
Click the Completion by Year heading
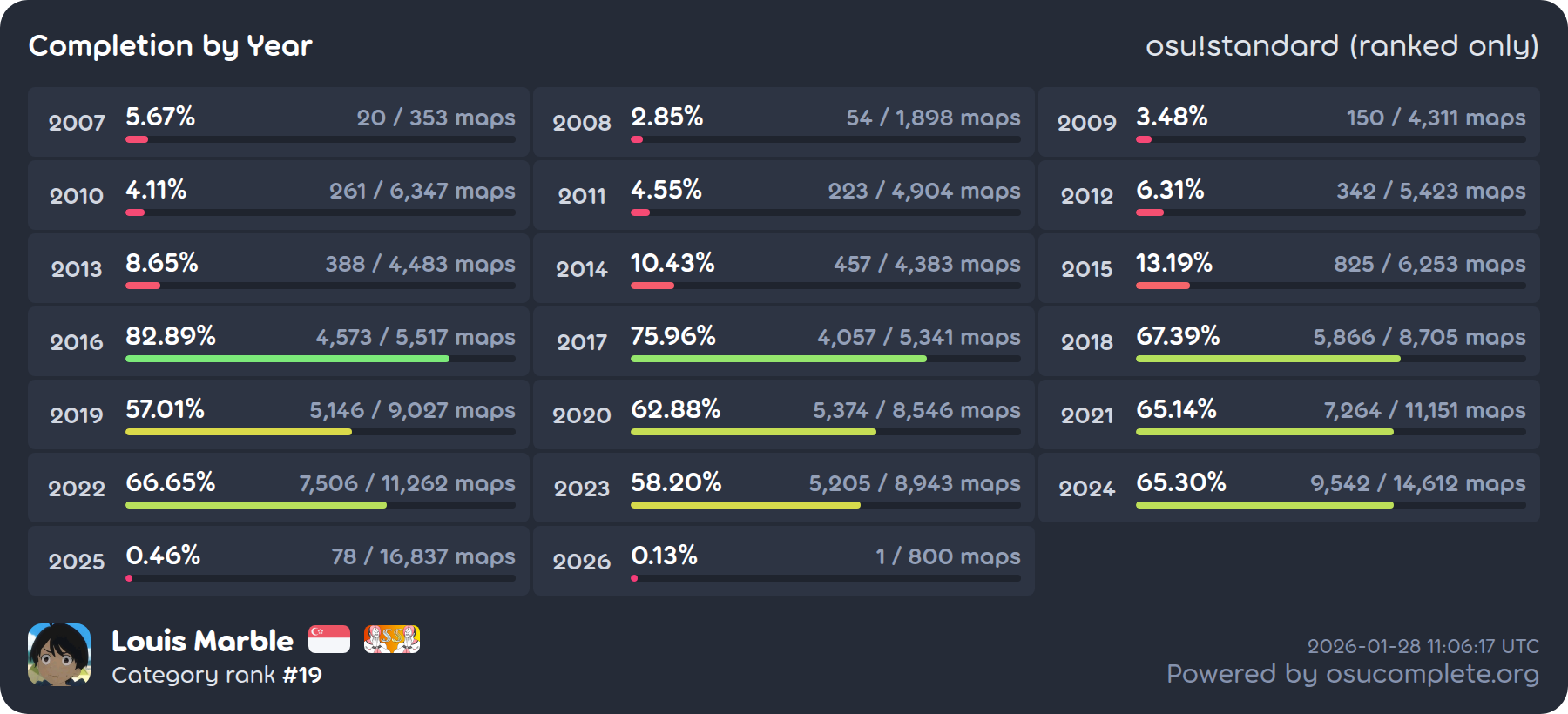170,45
